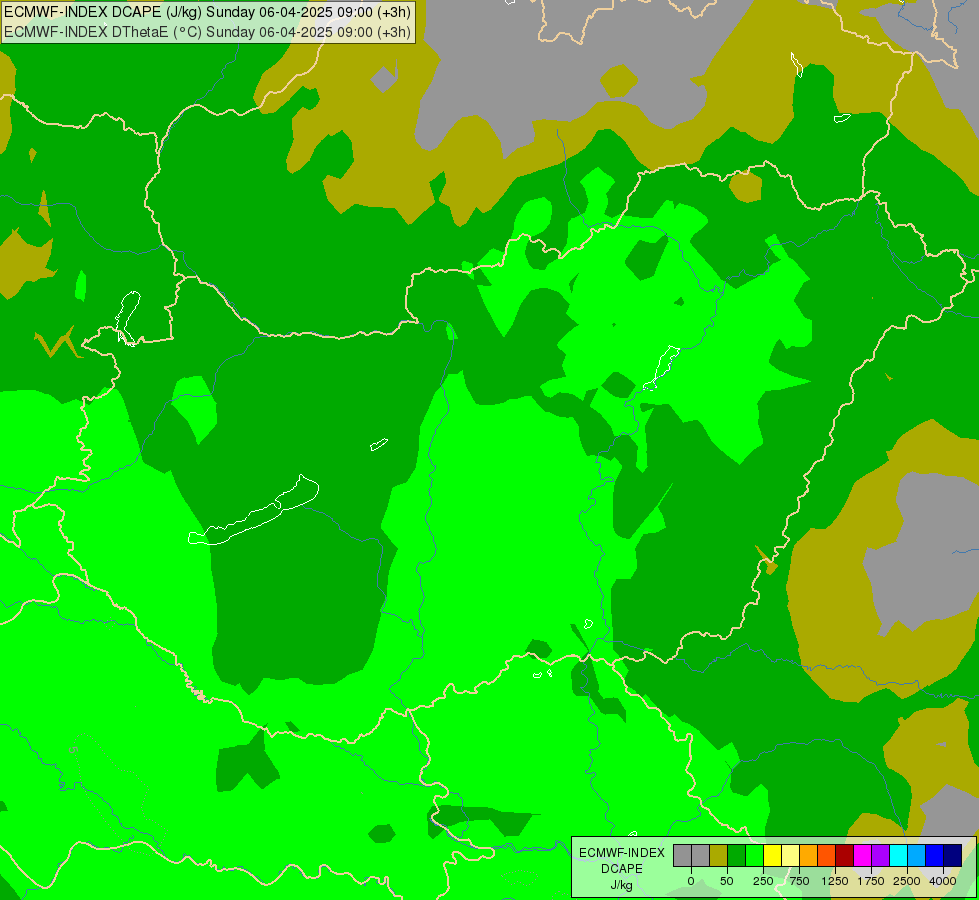Click the magenta legend swatch
979x900 pixels.
(863, 856)
